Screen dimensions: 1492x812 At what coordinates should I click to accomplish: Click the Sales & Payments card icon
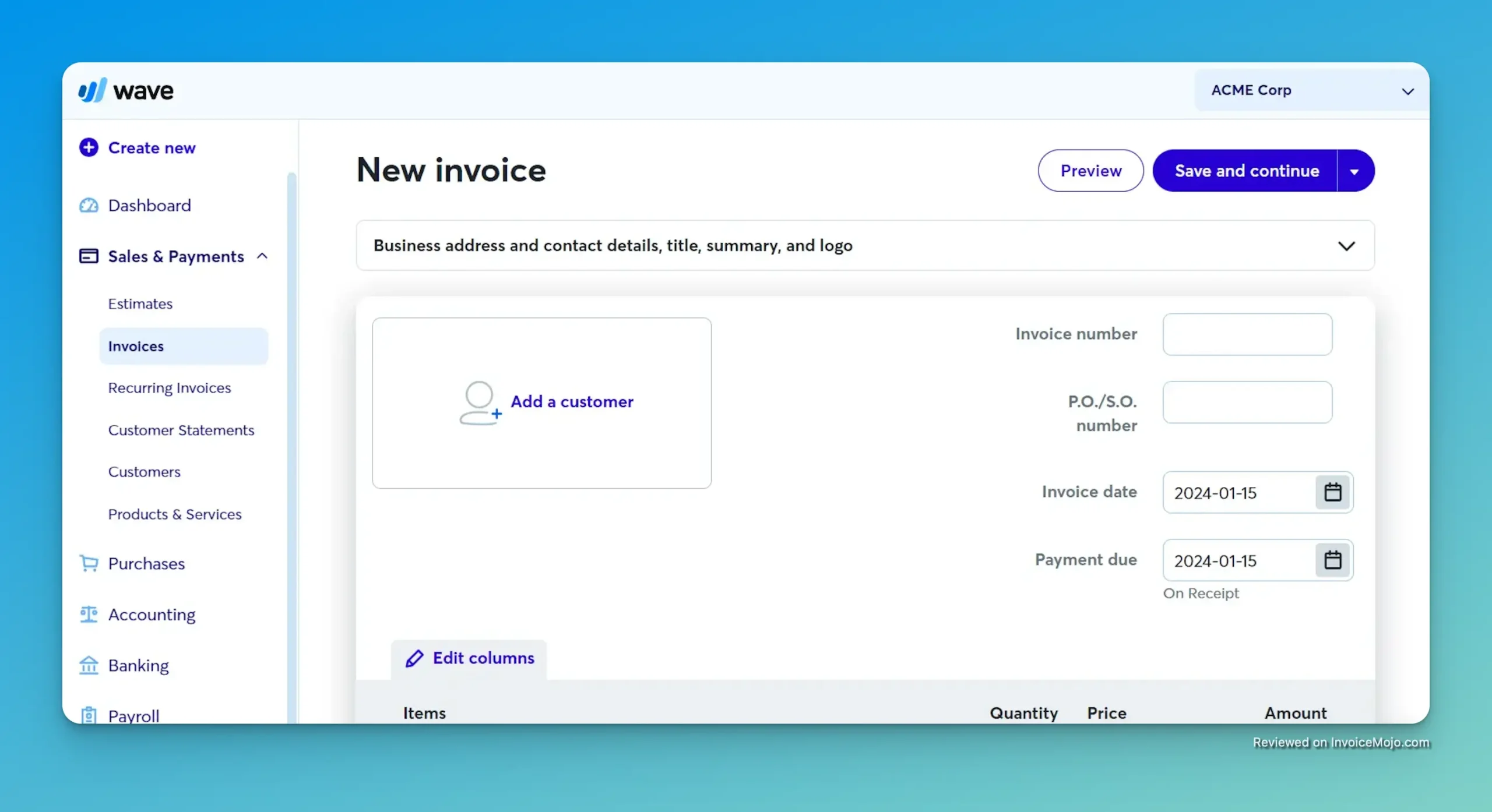[89, 256]
